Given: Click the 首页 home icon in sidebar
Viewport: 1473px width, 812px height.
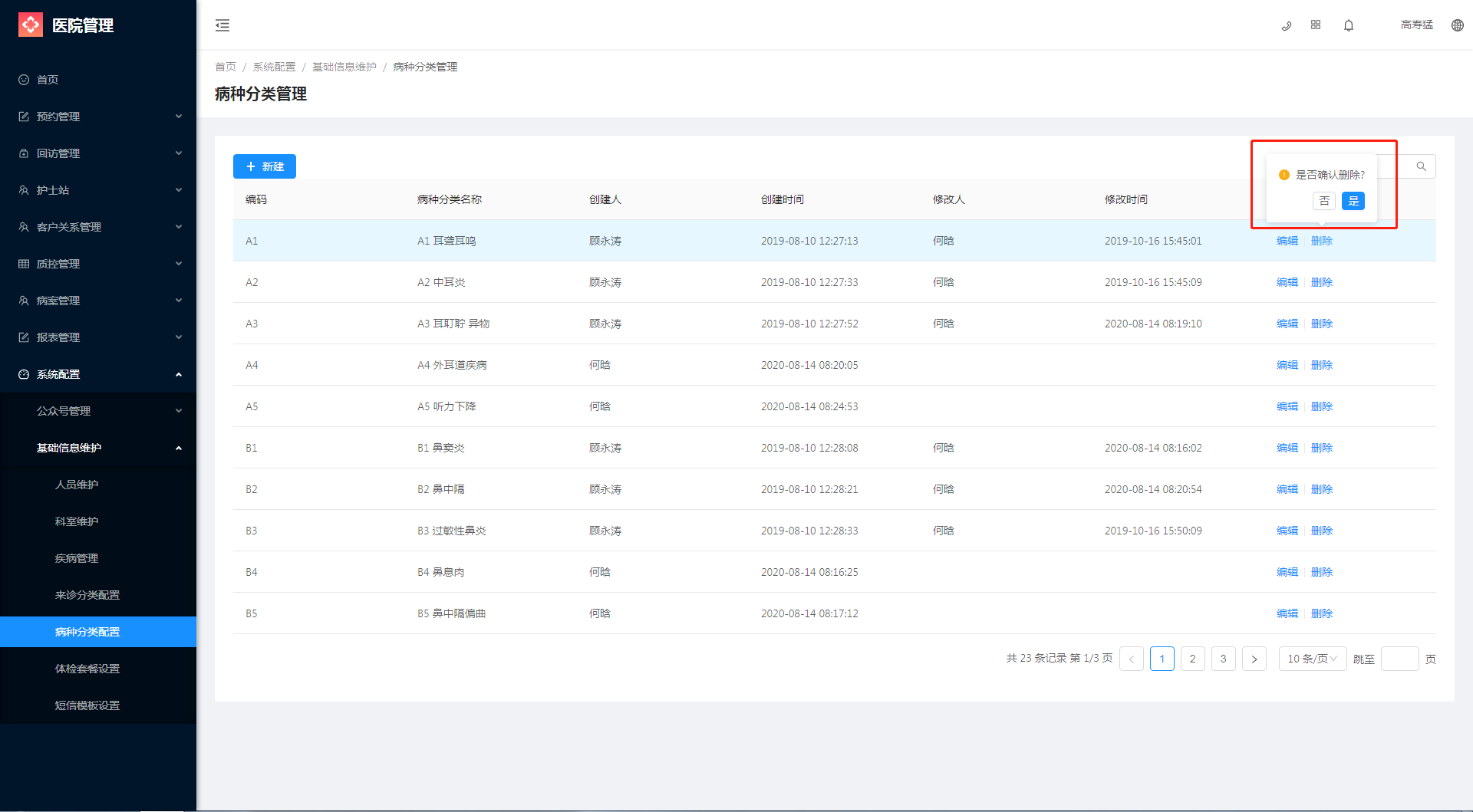Looking at the screenshot, I should click(x=24, y=80).
